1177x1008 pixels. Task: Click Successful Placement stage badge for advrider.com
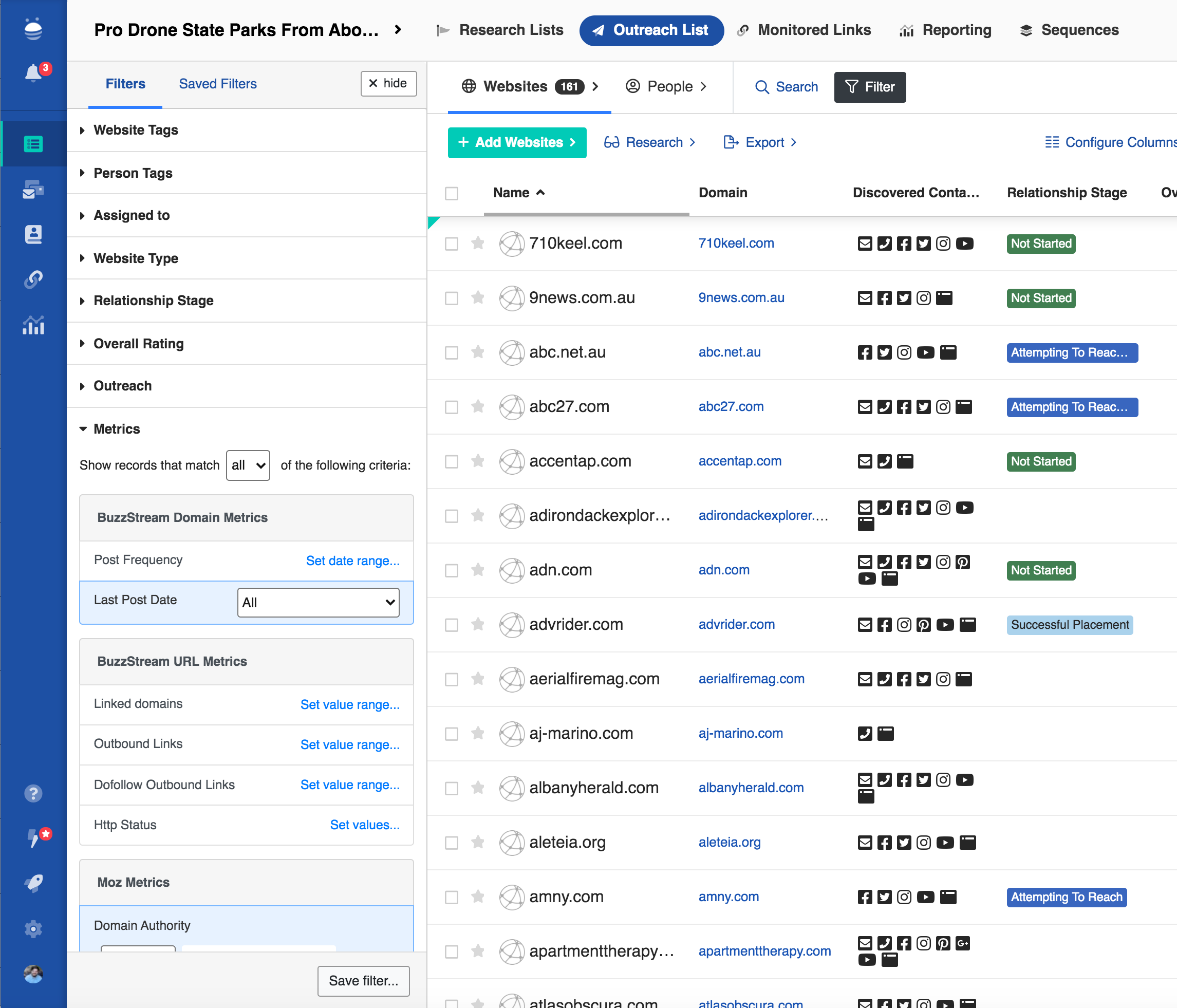(x=1069, y=625)
